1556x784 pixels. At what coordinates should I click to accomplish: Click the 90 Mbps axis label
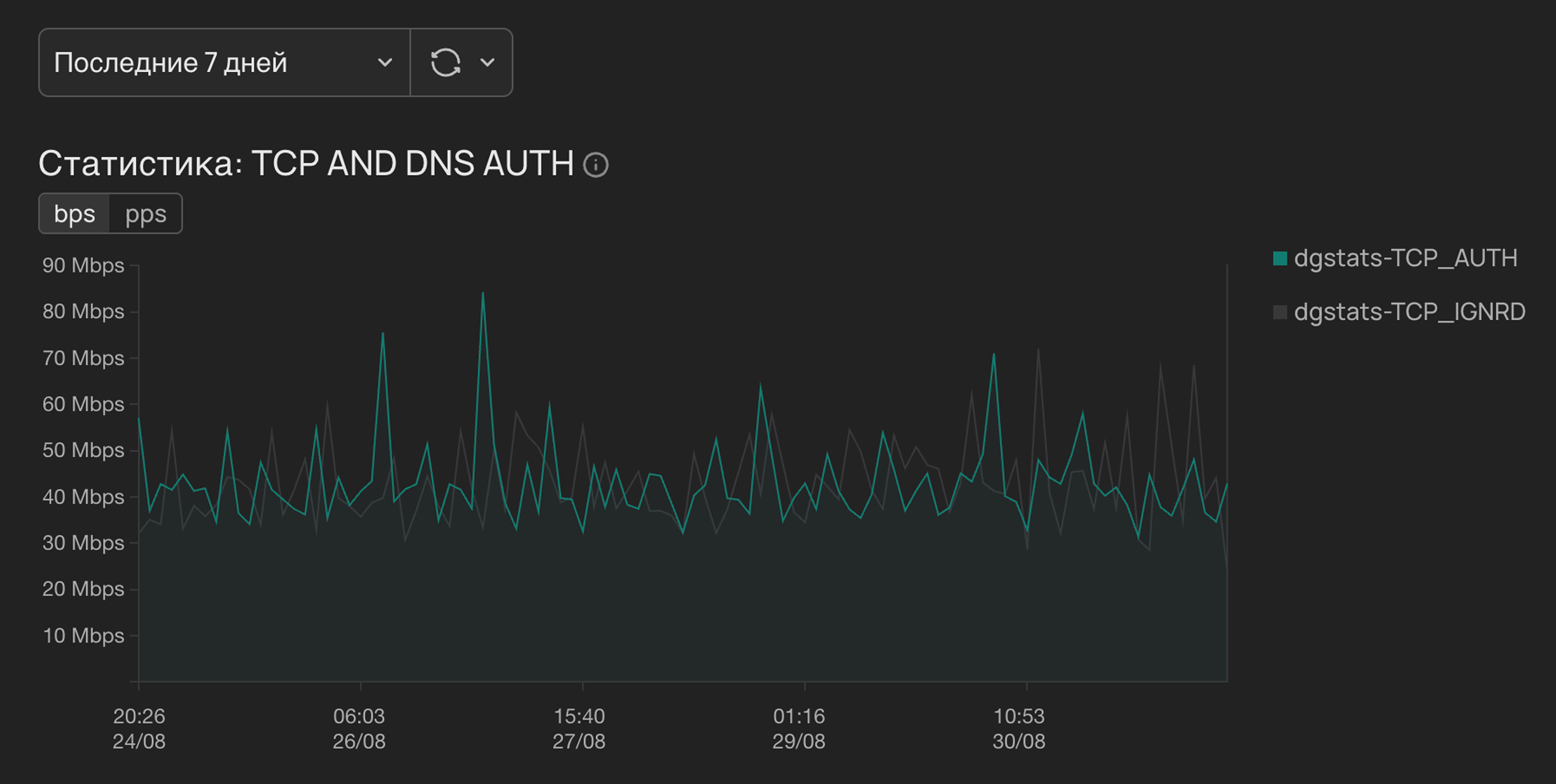point(83,265)
